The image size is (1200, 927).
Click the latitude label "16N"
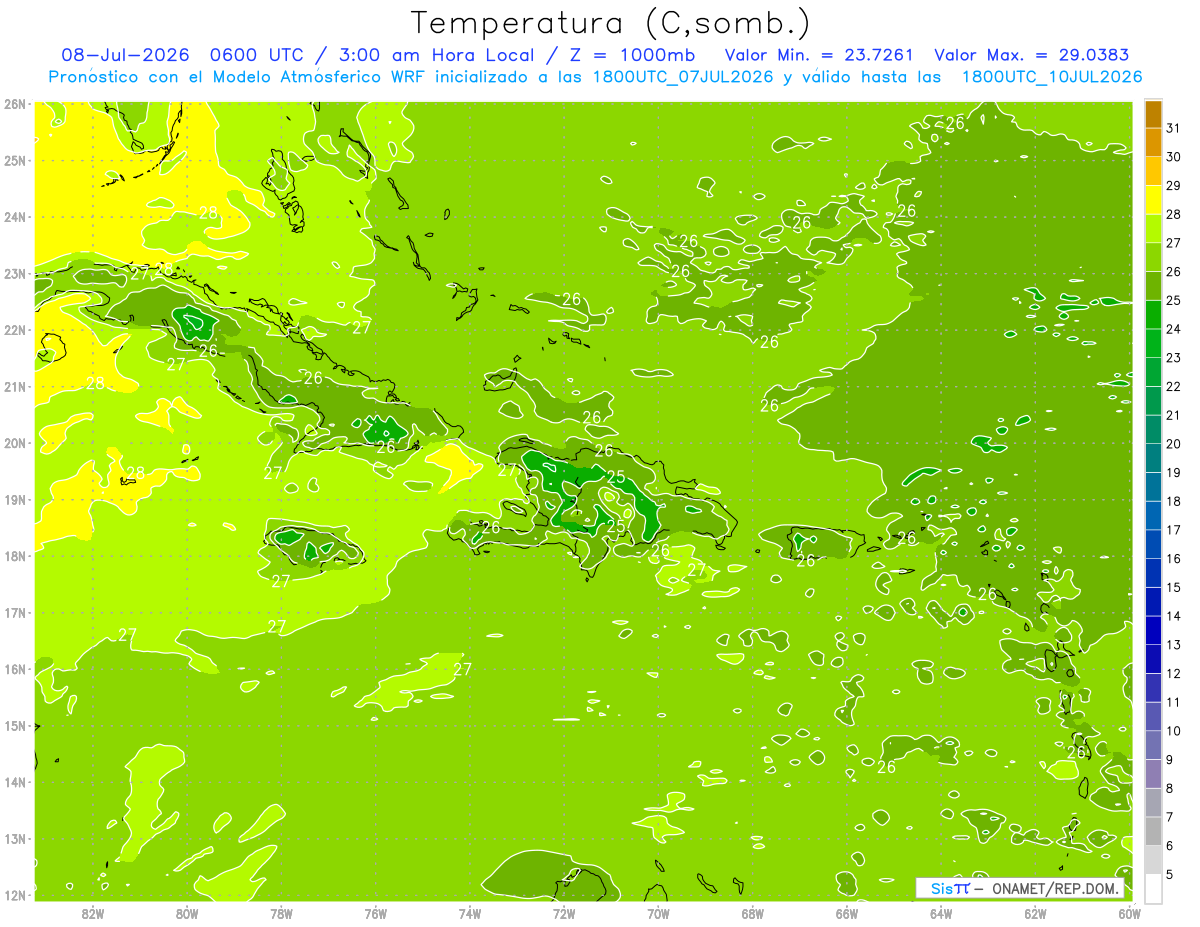14,669
